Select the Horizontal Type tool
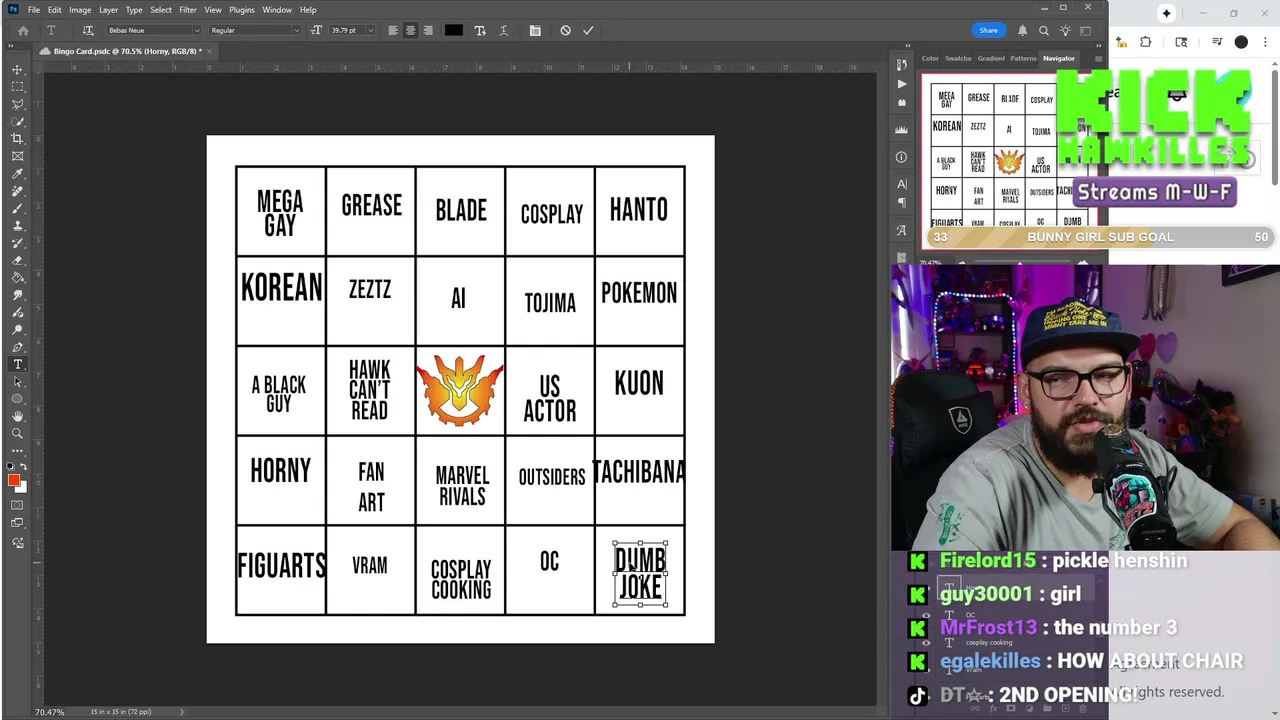 pyautogui.click(x=18, y=364)
